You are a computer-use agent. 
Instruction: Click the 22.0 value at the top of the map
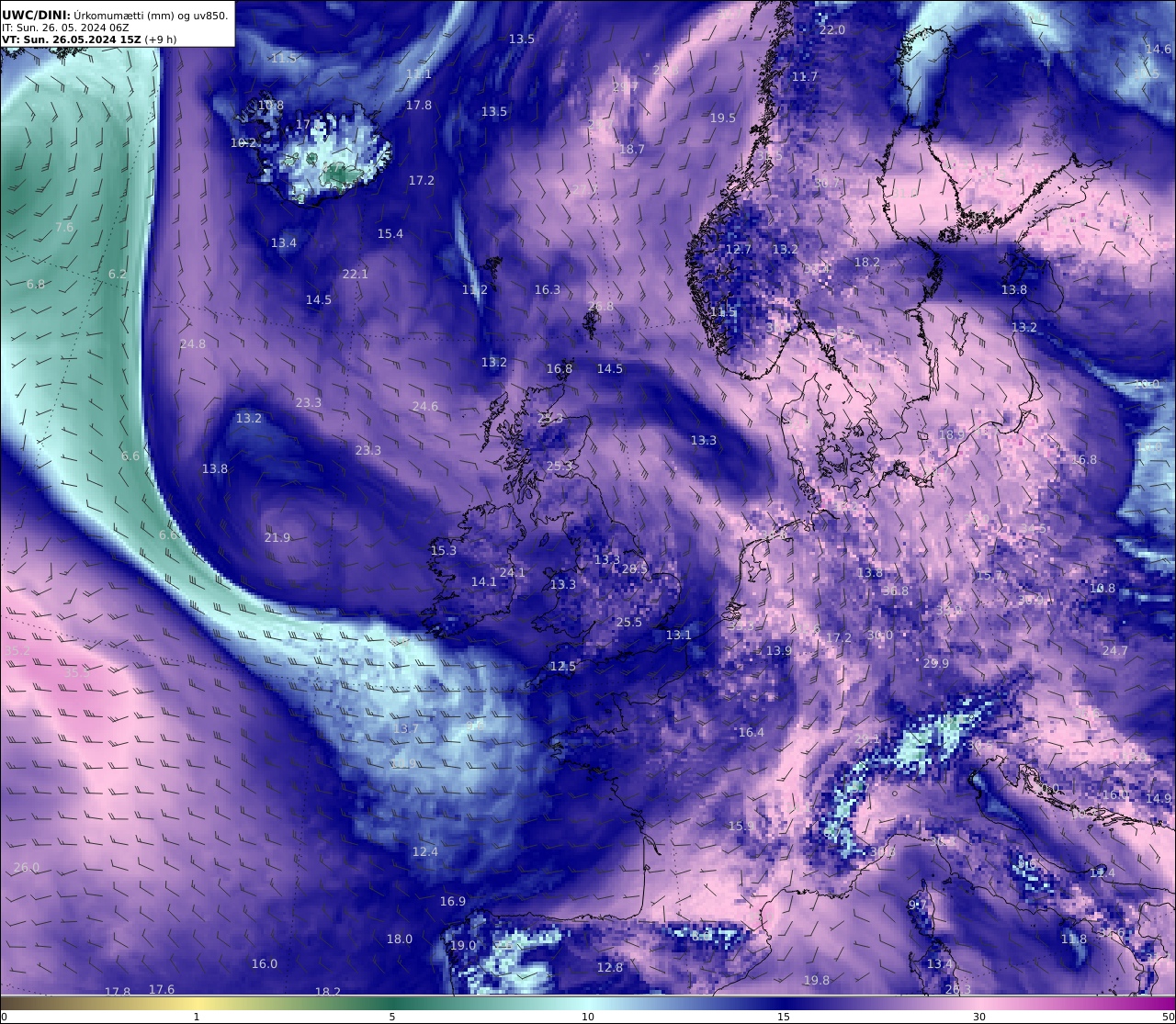pos(831,30)
